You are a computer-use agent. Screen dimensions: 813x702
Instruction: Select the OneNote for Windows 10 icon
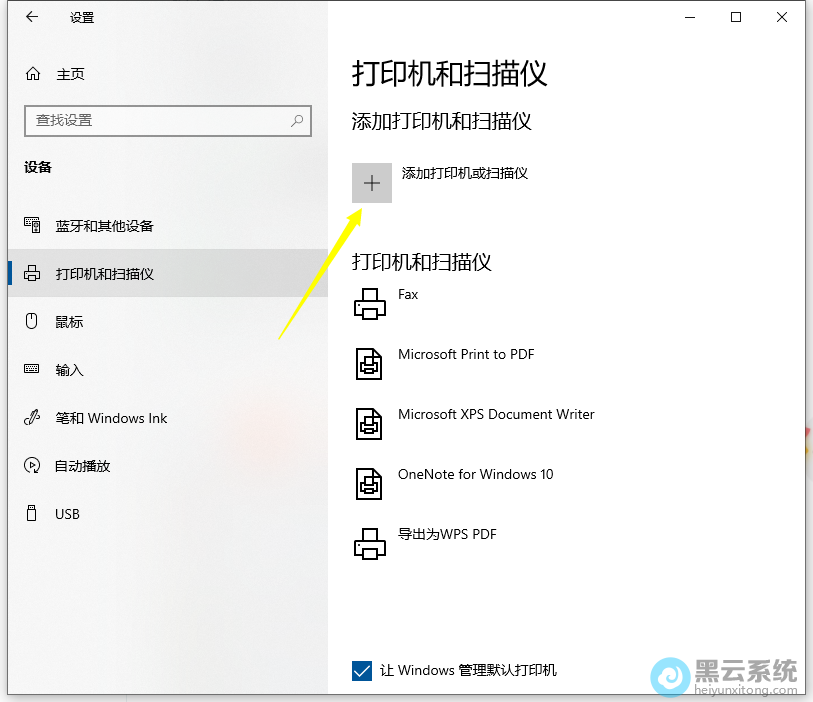pos(370,483)
